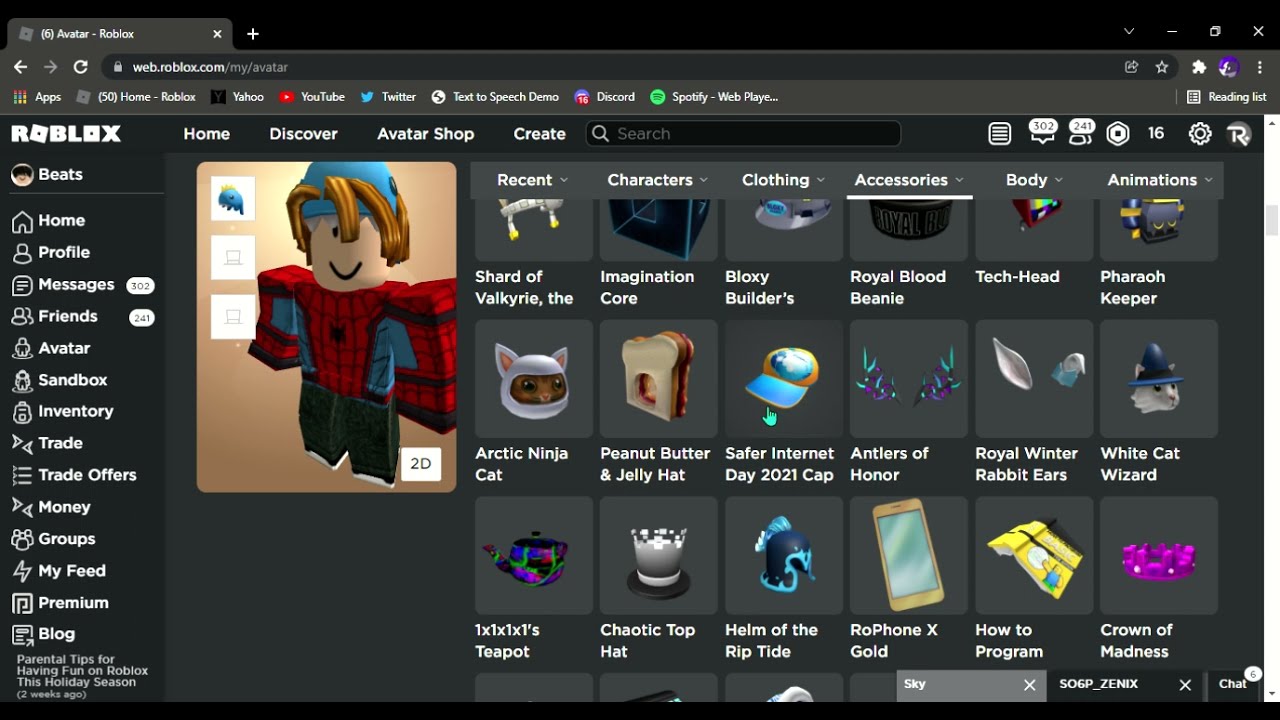
Task: Equip Royal Winter Rabbit Ears
Action: coord(1034,379)
